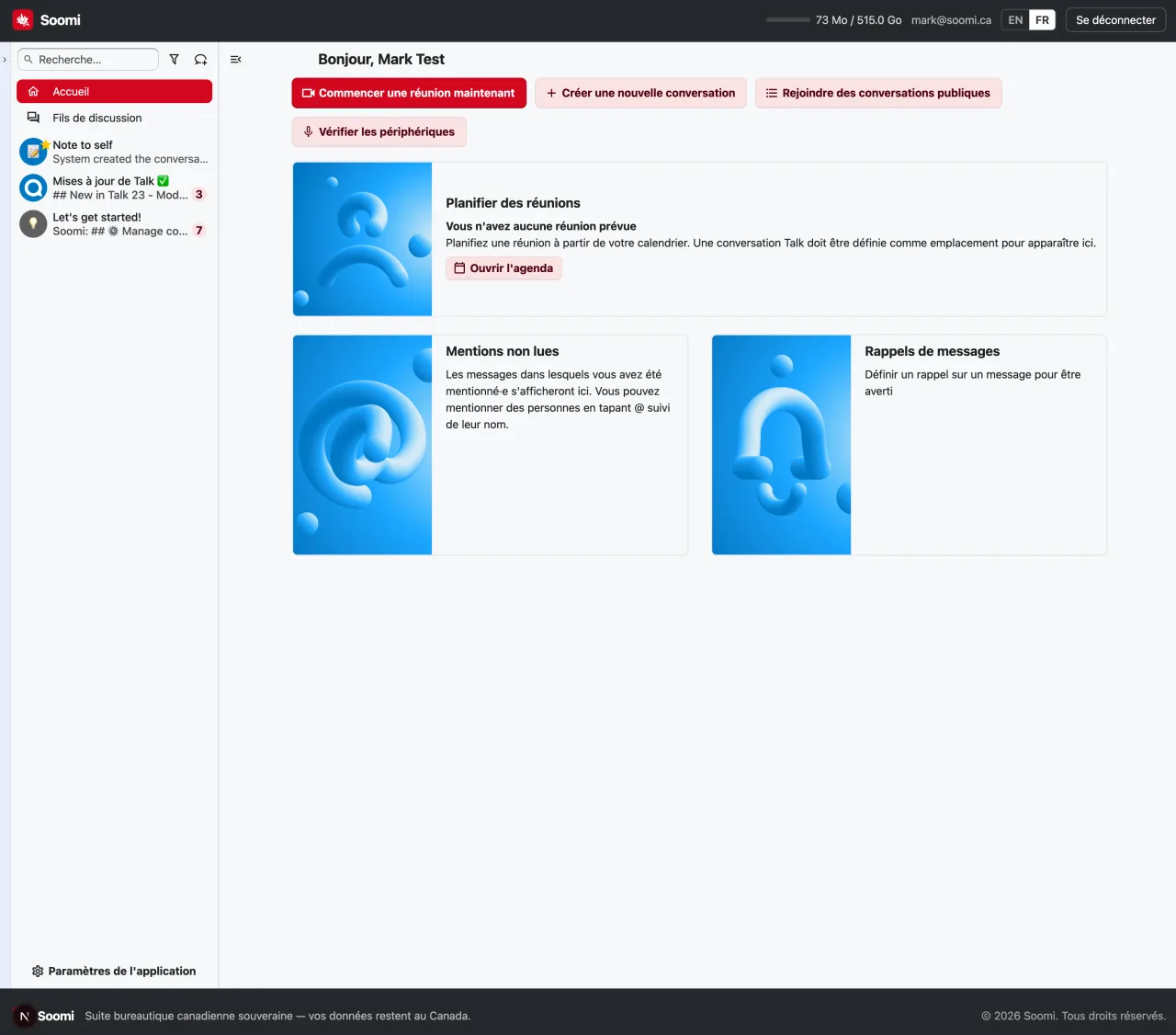Click the Mentions non lues @ illustration

point(362,445)
